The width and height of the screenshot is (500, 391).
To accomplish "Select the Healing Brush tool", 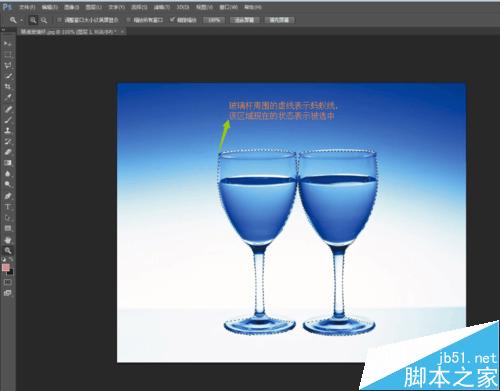I will (8, 109).
